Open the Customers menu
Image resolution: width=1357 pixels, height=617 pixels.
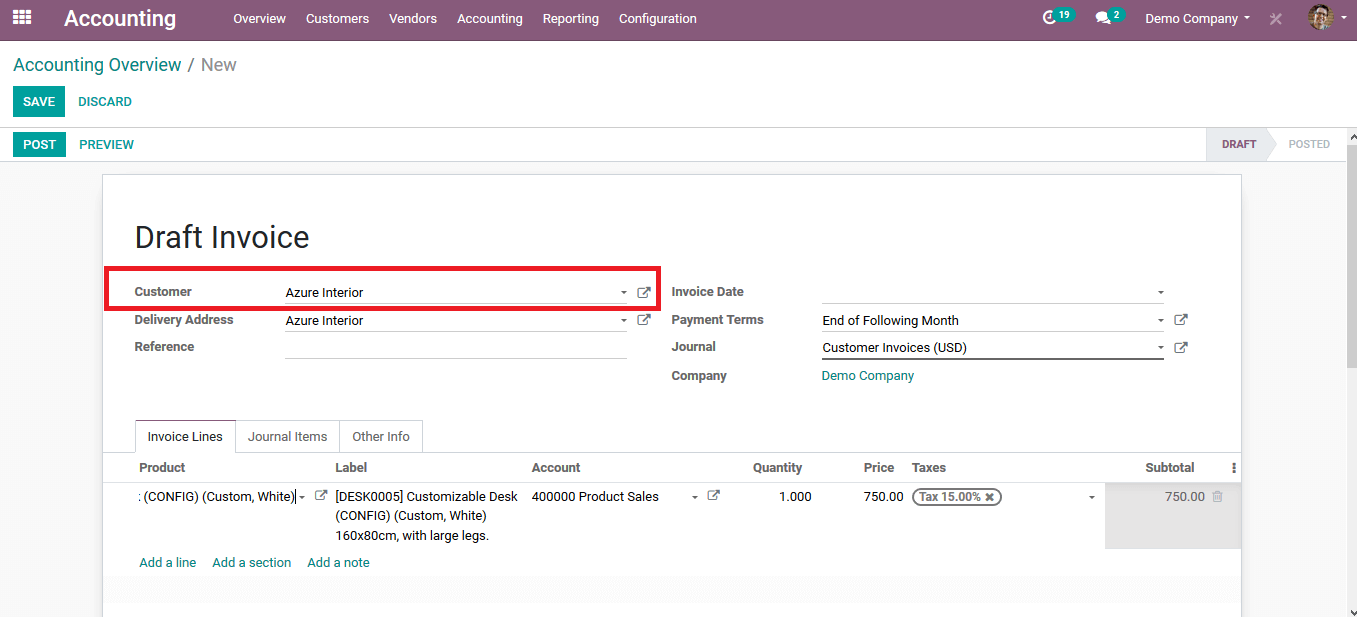tap(337, 18)
